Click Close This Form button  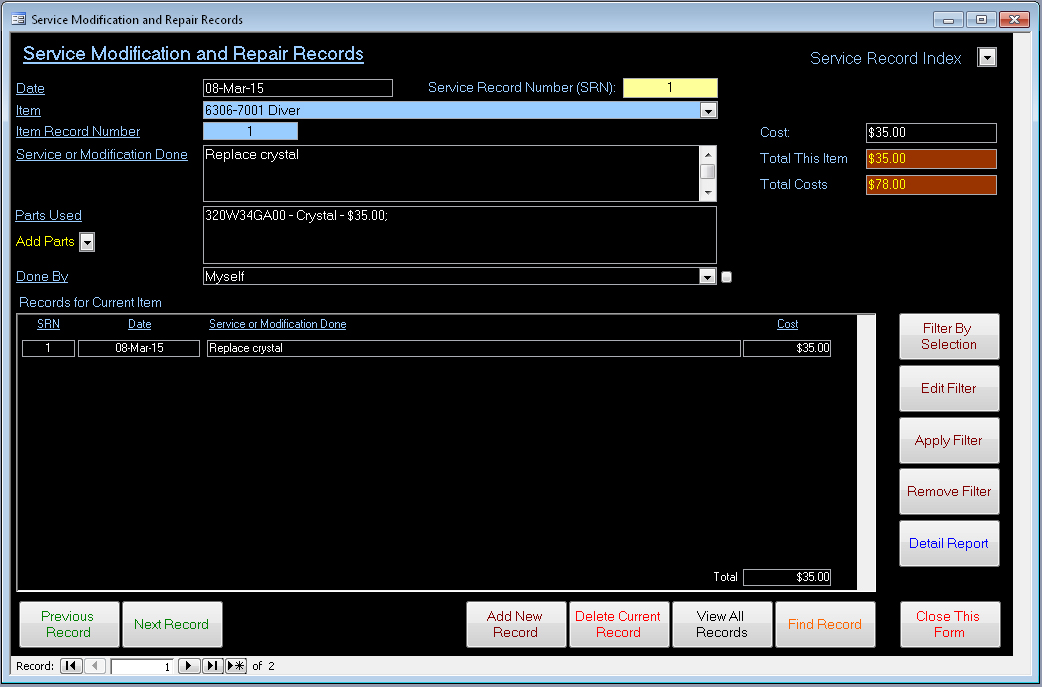coord(950,625)
